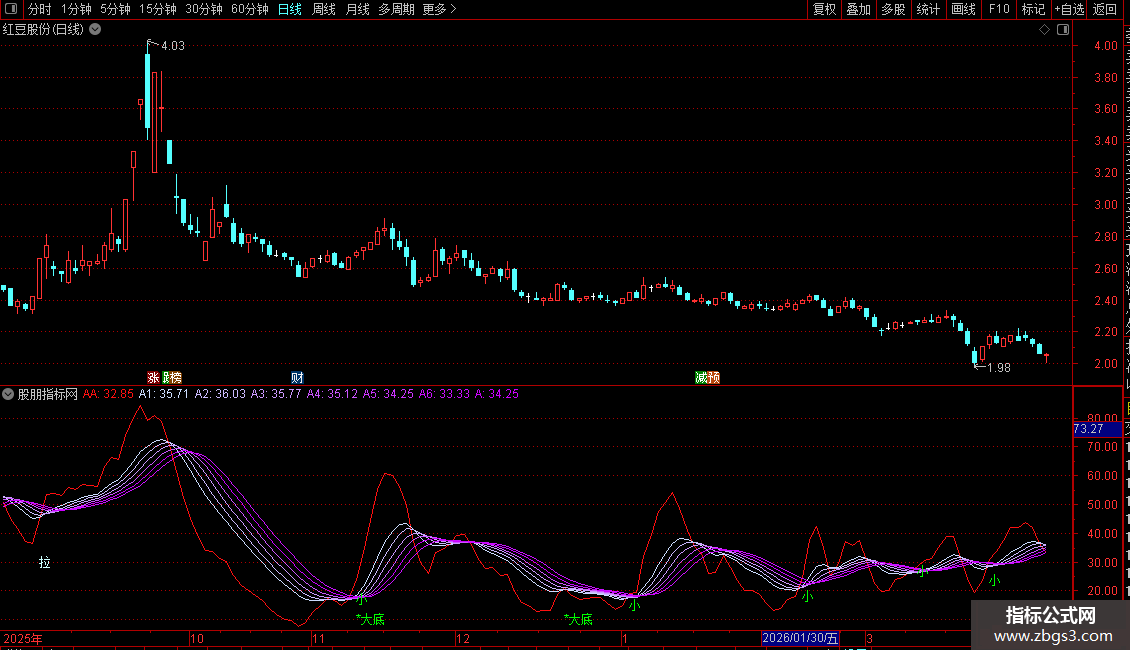Viewport: 1130px width, 650px height.
Task: Click the 2026/01/30 date marker on timeline
Action: [800, 638]
